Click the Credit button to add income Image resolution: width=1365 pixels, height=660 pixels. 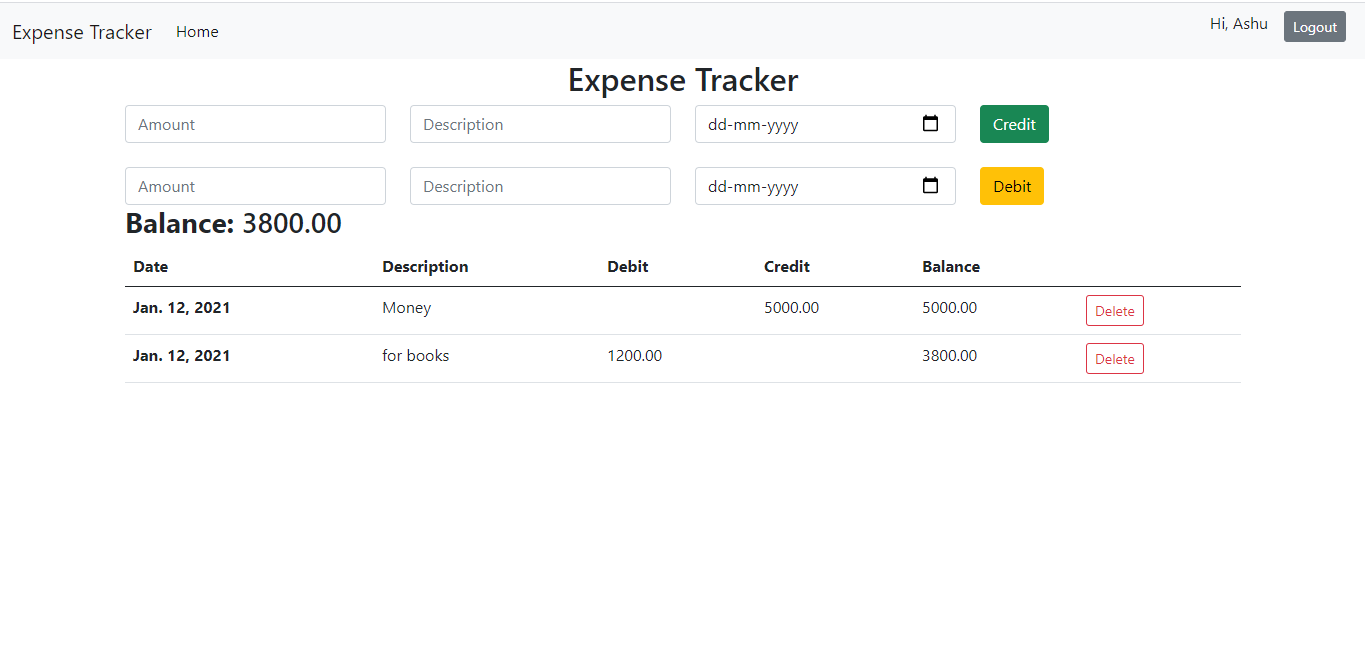(x=1014, y=124)
